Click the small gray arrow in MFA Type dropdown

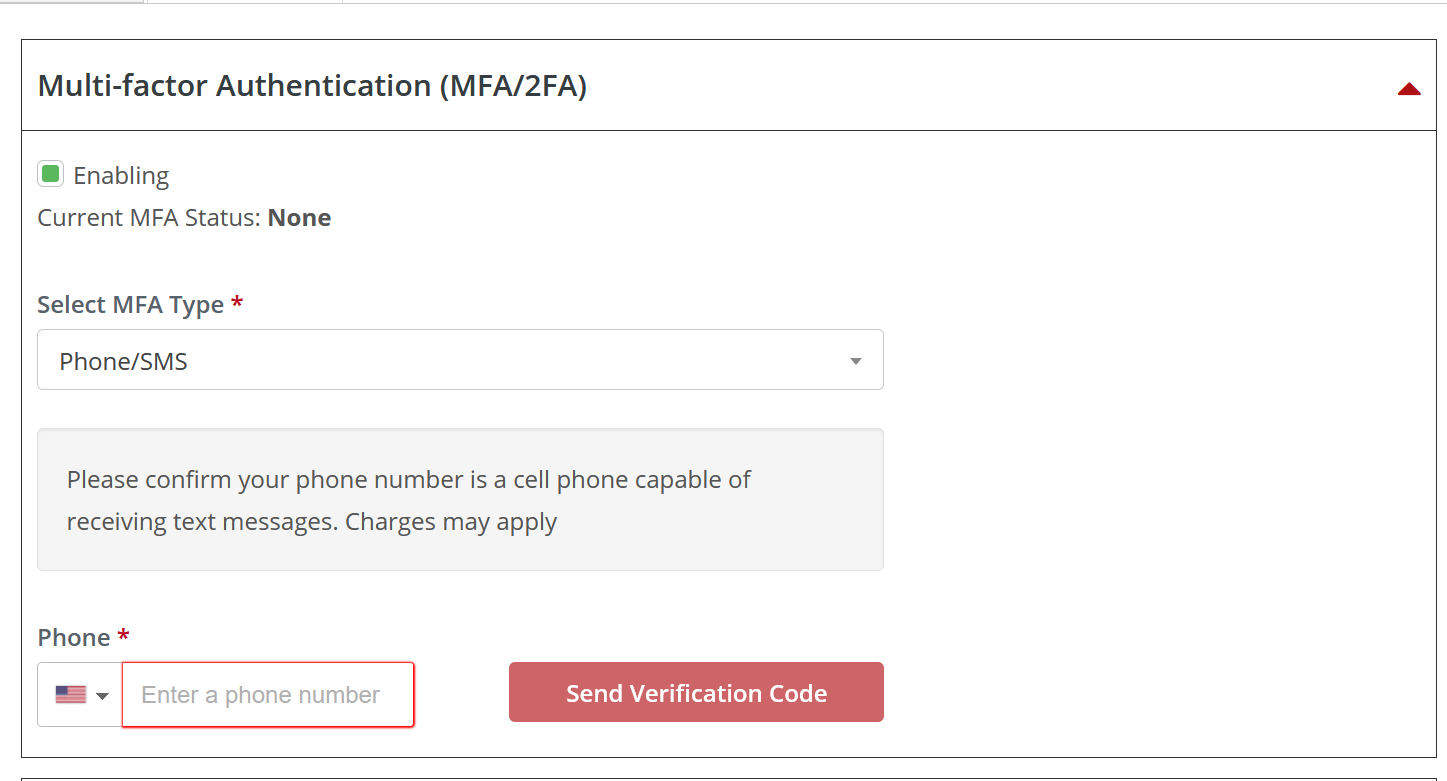coord(855,361)
